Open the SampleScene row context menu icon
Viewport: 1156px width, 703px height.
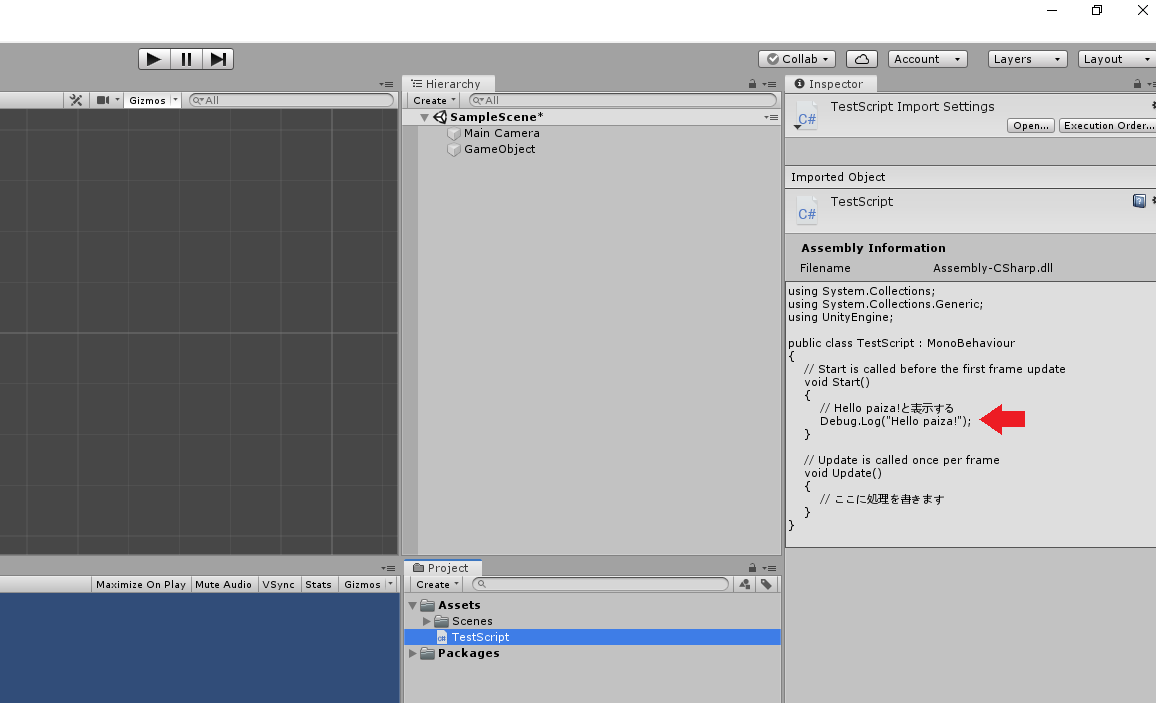[771, 117]
